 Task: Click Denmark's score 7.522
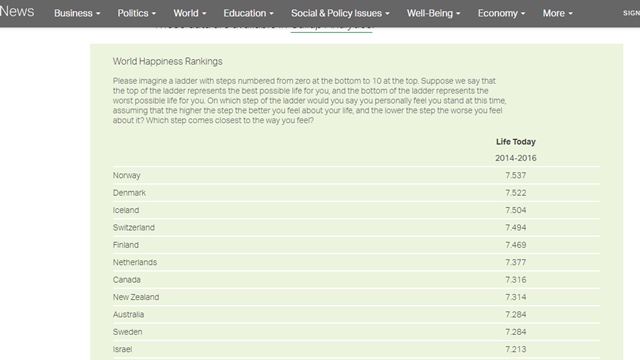coord(516,193)
